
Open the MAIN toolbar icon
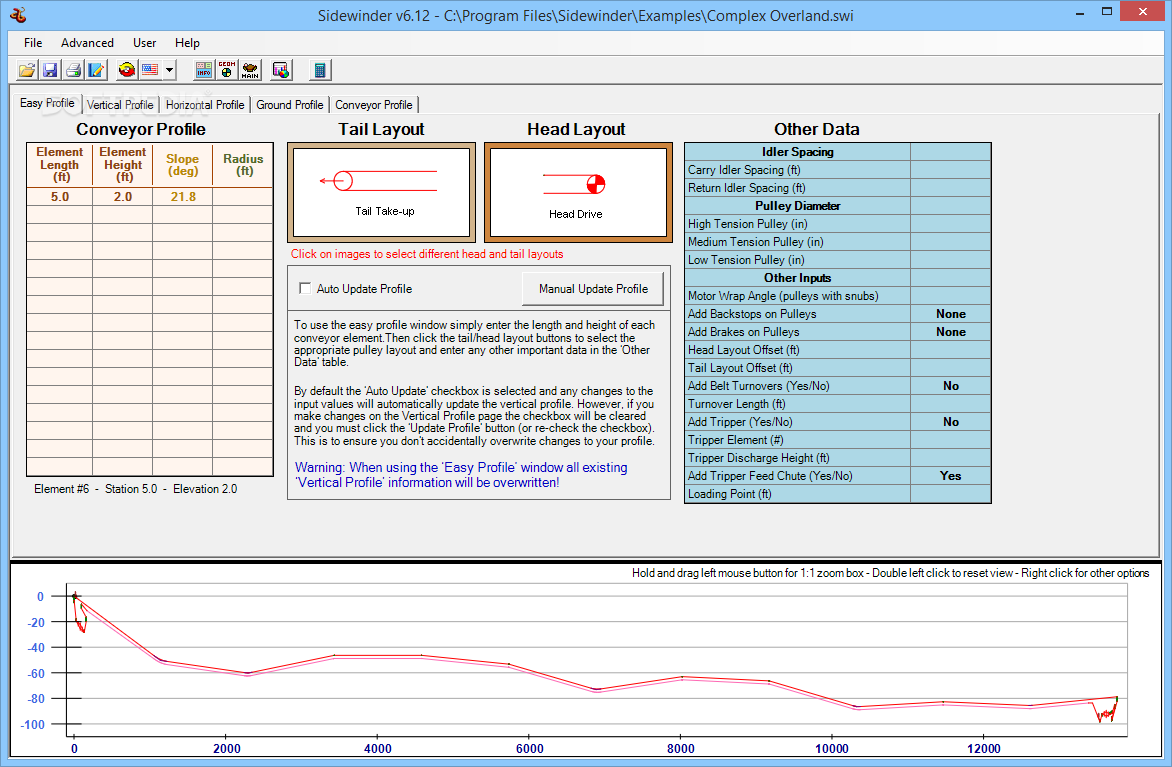click(x=250, y=70)
